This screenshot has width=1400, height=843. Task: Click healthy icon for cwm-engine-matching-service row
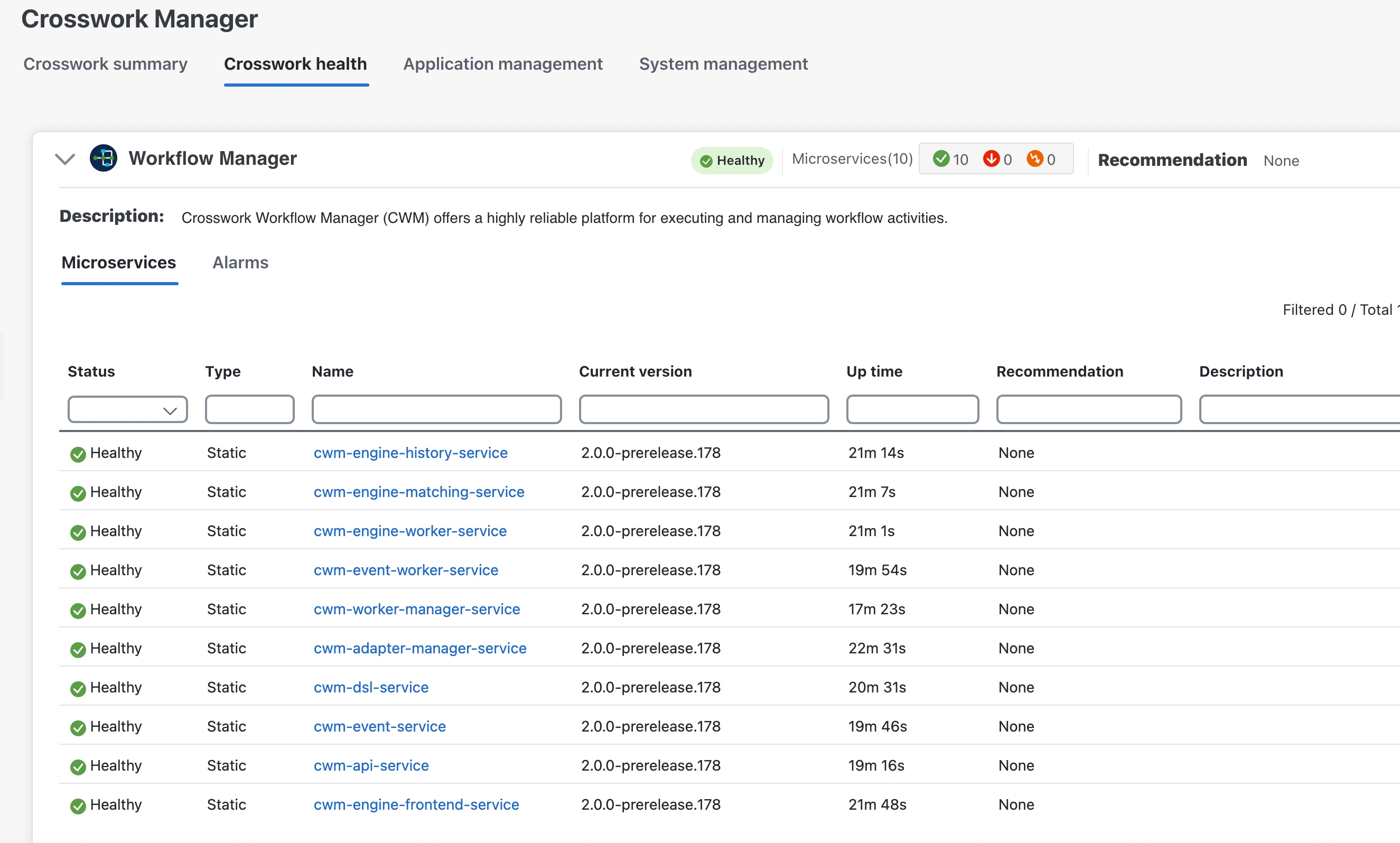pos(78,493)
